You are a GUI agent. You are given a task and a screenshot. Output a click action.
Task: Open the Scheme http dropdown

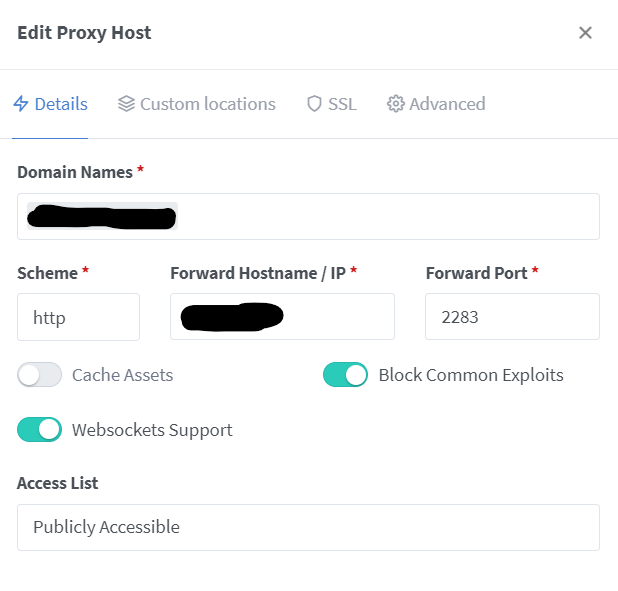coord(78,317)
